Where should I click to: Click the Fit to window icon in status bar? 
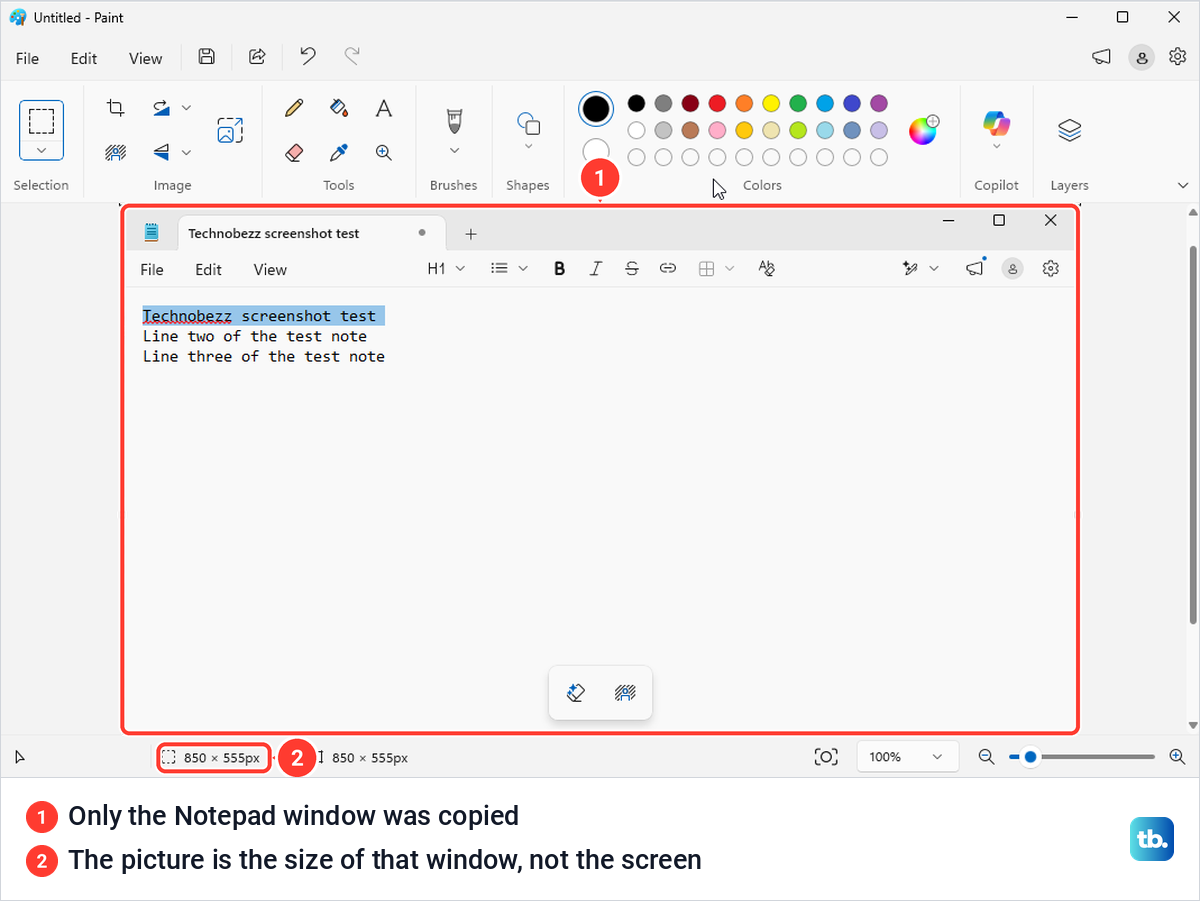click(x=826, y=757)
